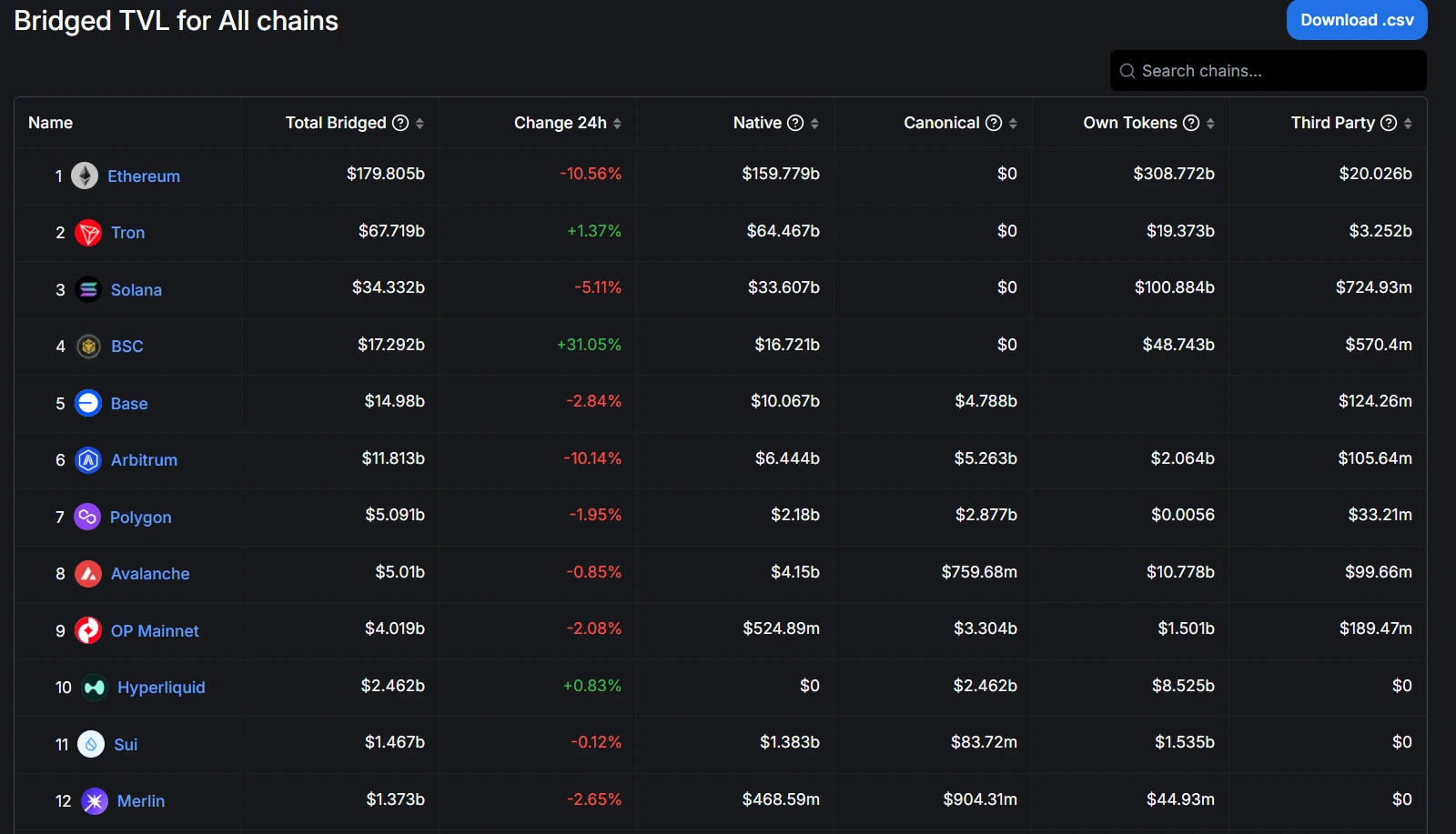The image size is (1456, 834).
Task: Click the Name column header
Action: tap(50, 123)
